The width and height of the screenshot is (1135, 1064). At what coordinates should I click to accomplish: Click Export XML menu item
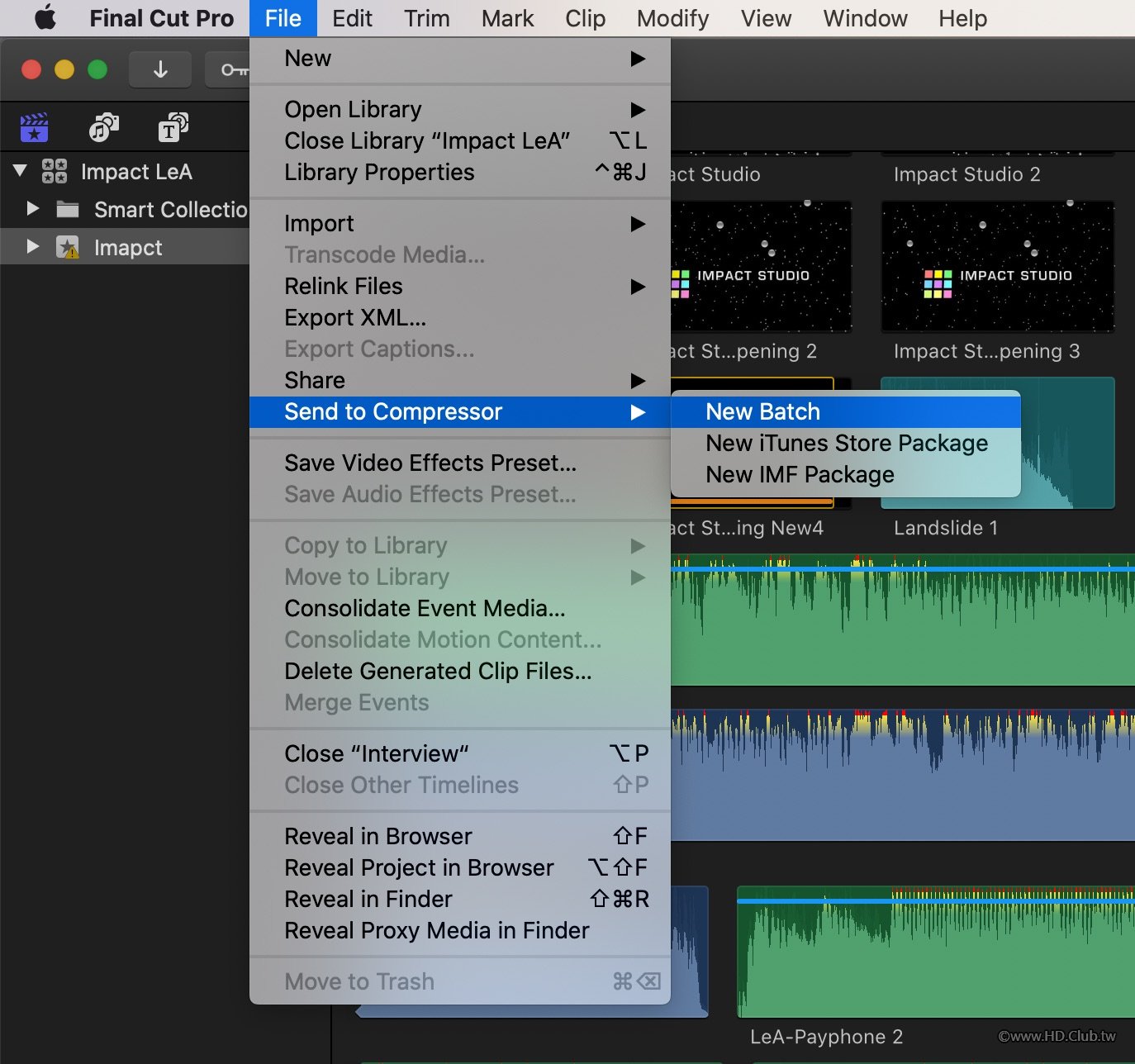point(355,317)
